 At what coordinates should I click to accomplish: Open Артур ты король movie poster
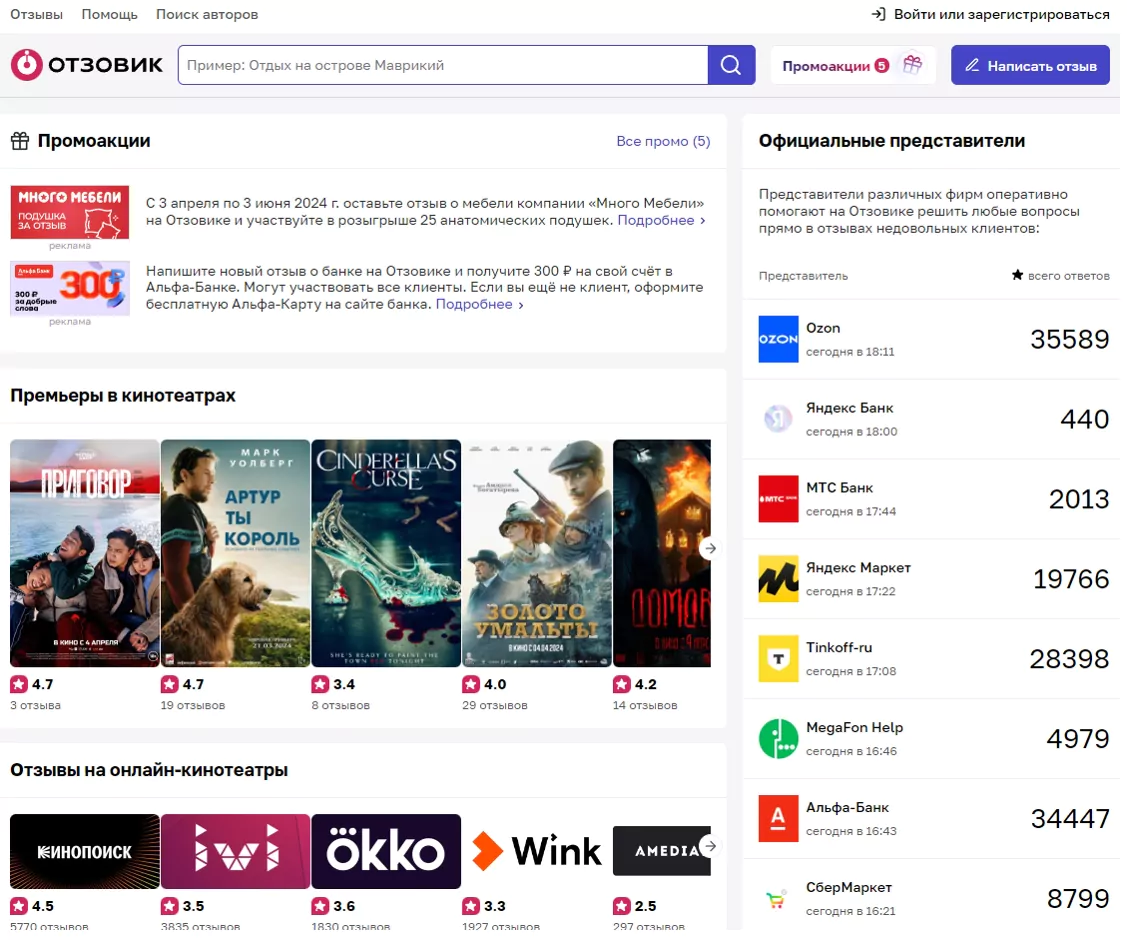point(237,556)
